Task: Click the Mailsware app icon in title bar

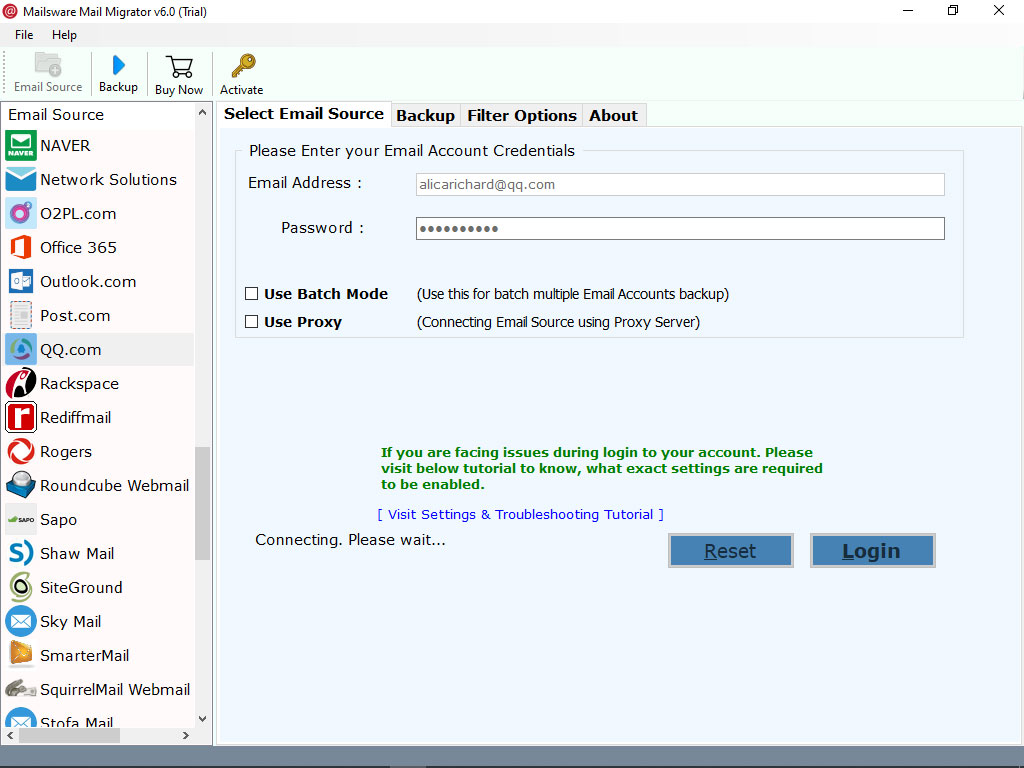Action: pyautogui.click(x=10, y=11)
